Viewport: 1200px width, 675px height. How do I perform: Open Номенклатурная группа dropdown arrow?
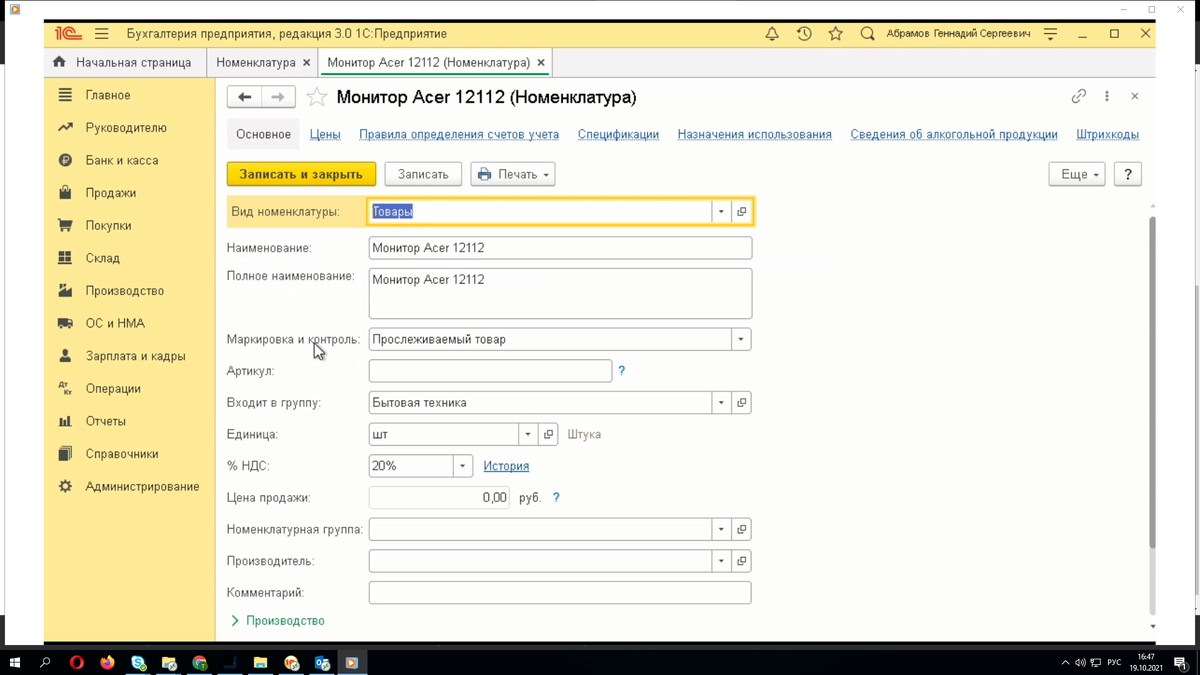click(x=721, y=530)
